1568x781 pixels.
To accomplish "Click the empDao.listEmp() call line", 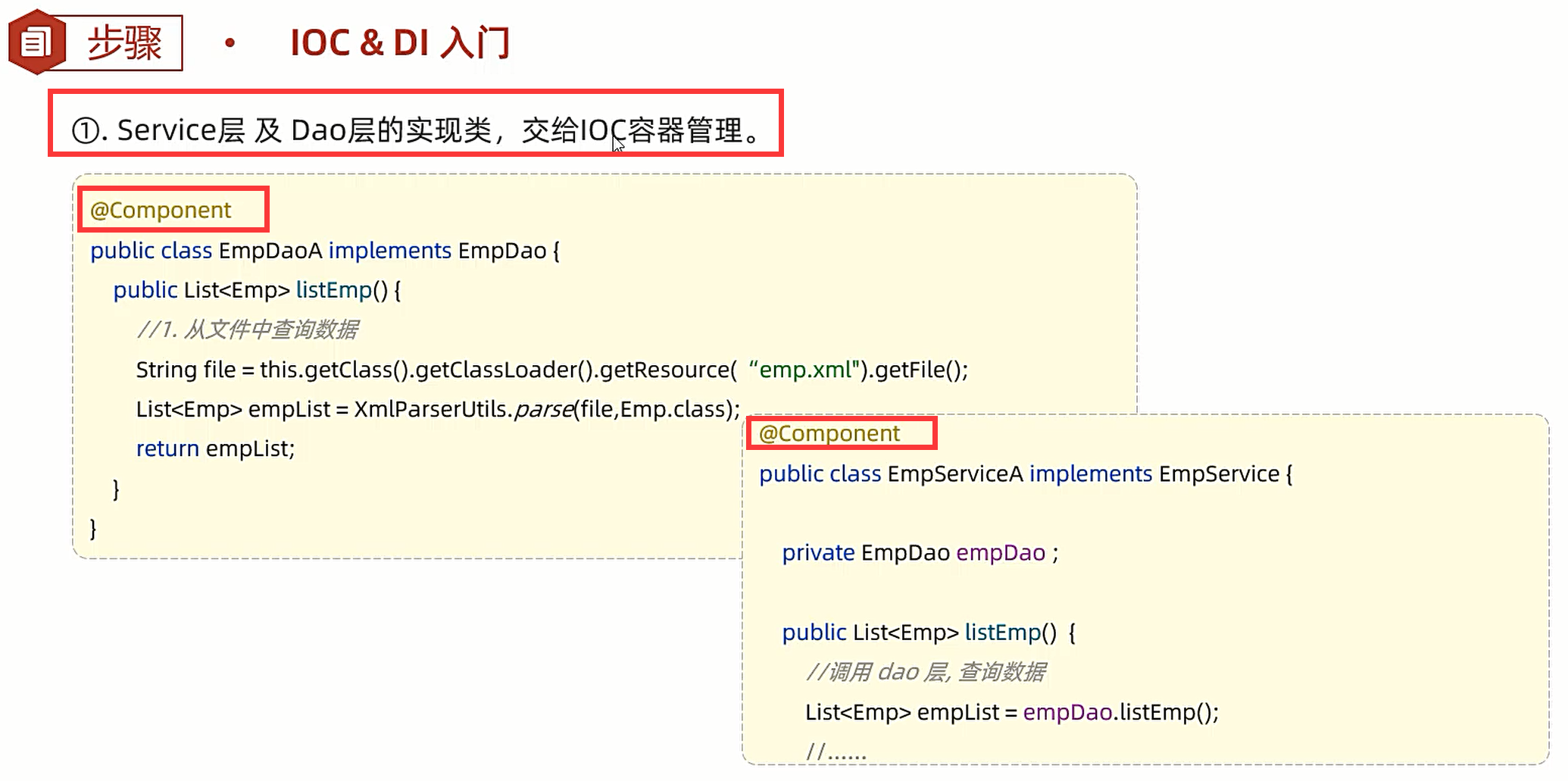I will pyautogui.click(x=1012, y=712).
